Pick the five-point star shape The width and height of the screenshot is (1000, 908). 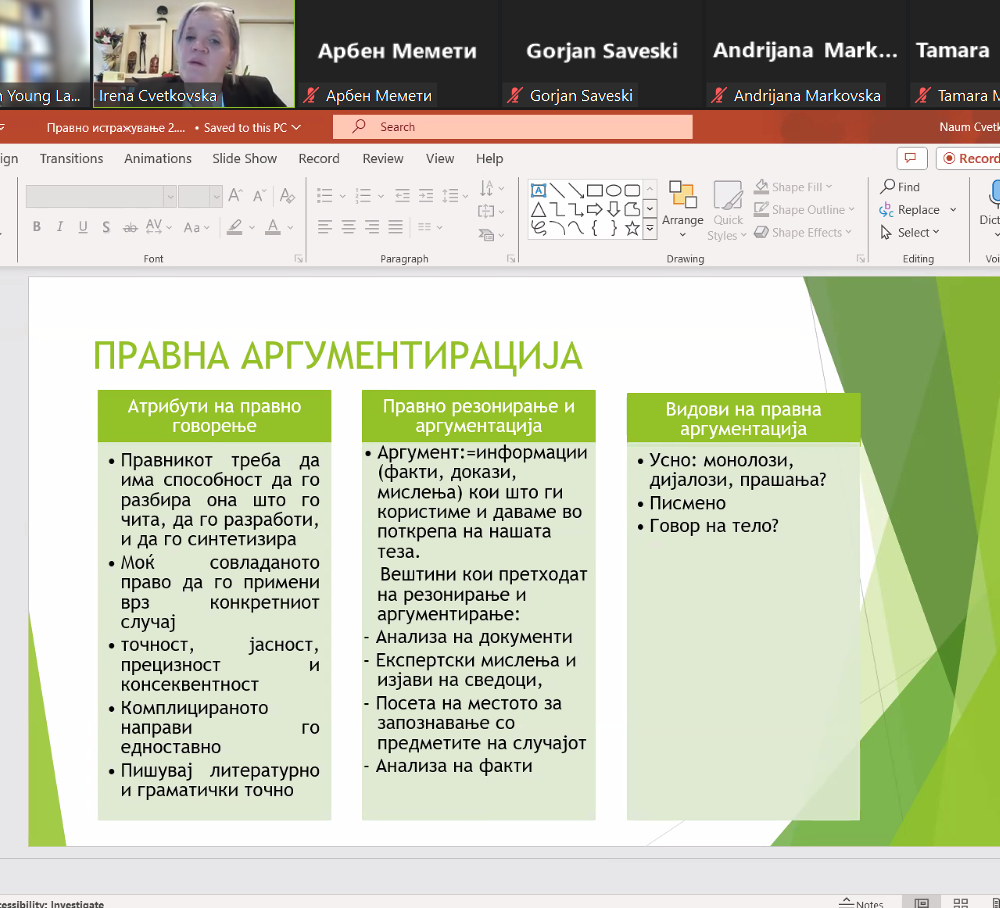tap(632, 228)
